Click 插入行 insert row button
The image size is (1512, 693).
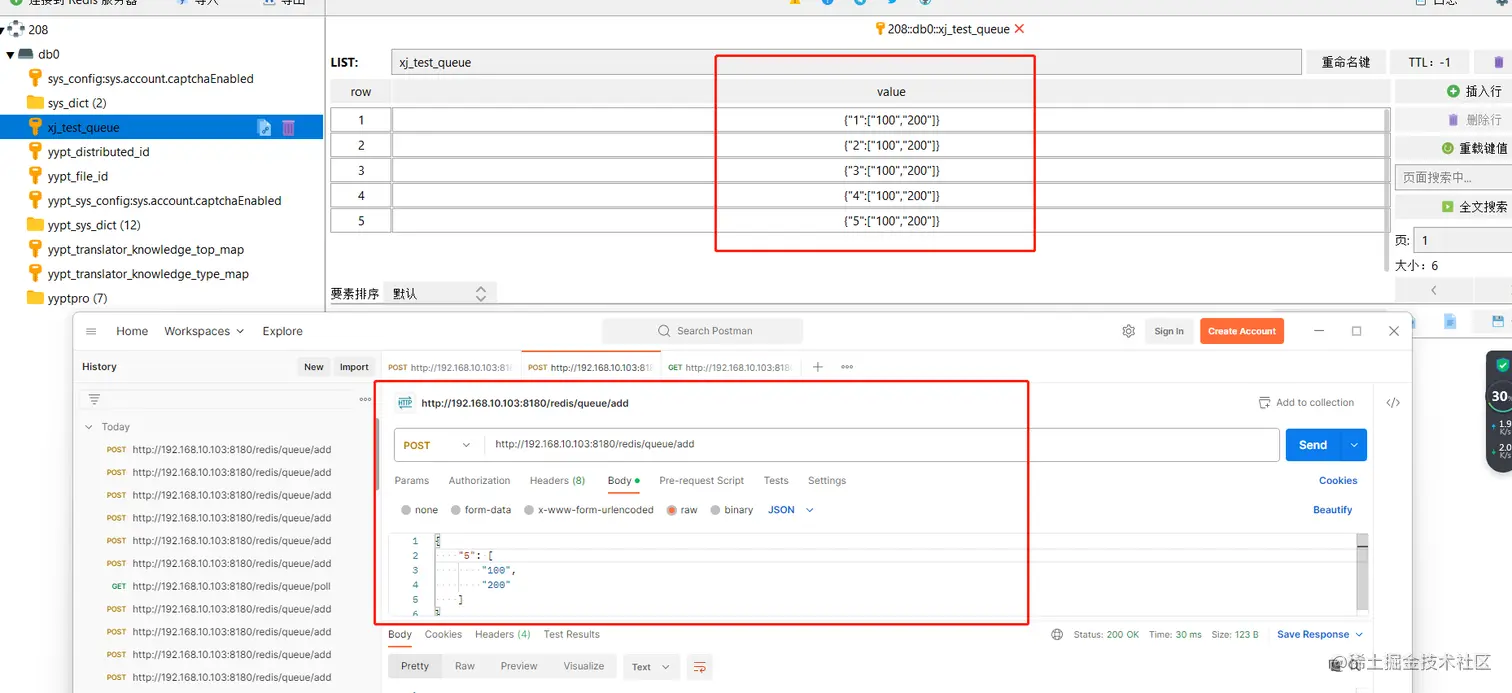pos(1474,91)
